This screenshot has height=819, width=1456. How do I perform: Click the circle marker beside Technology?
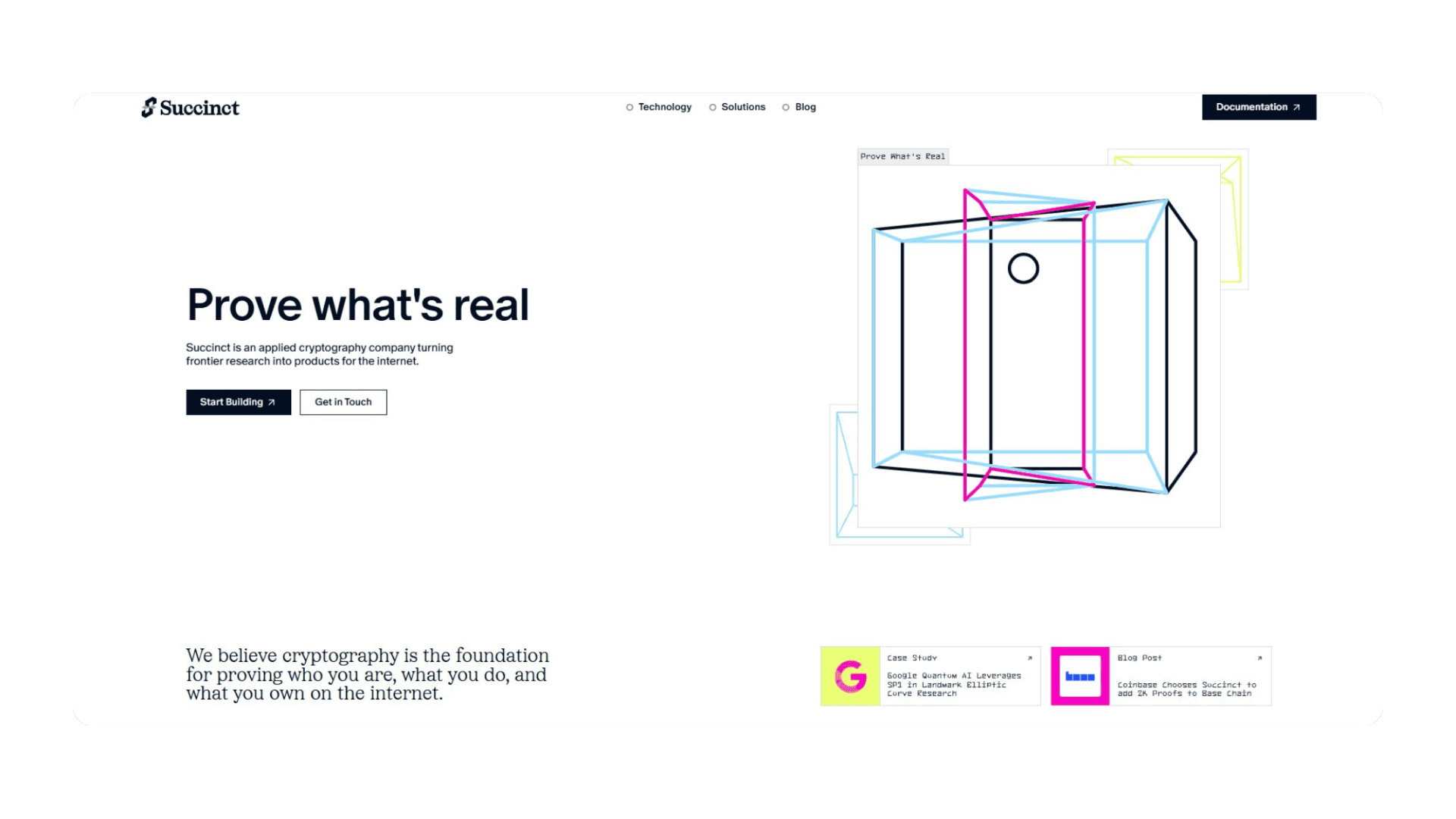click(x=629, y=108)
